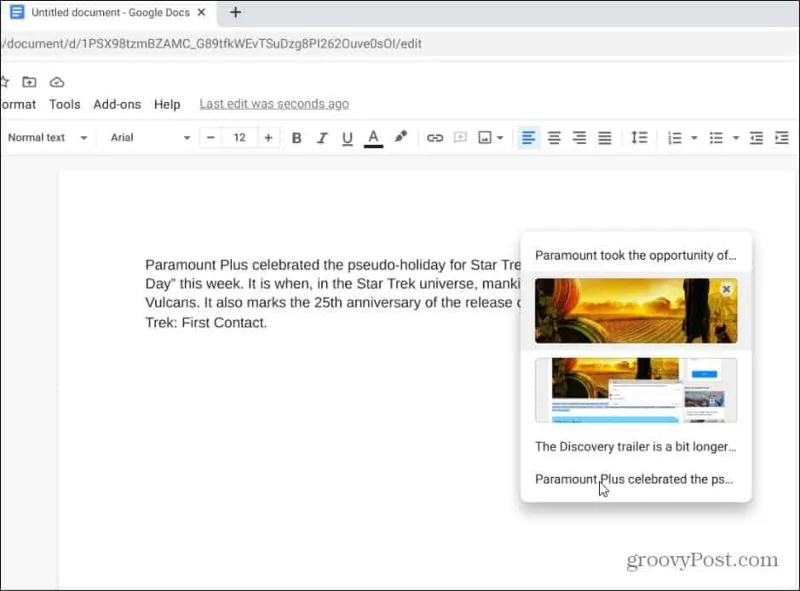Image resolution: width=800 pixels, height=591 pixels.
Task: Expand the insert image dropdown arrow
Action: 500,138
